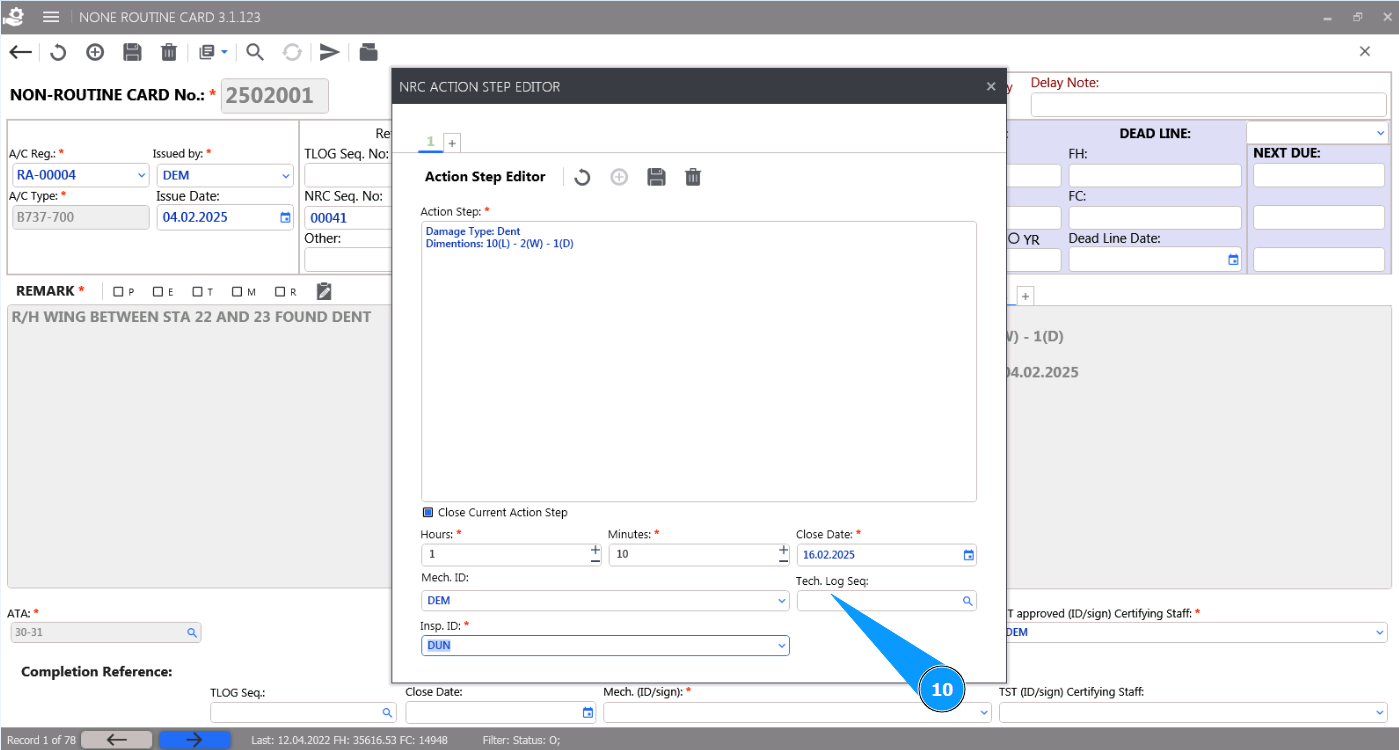Expand the Issued by dropdown

(x=285, y=176)
